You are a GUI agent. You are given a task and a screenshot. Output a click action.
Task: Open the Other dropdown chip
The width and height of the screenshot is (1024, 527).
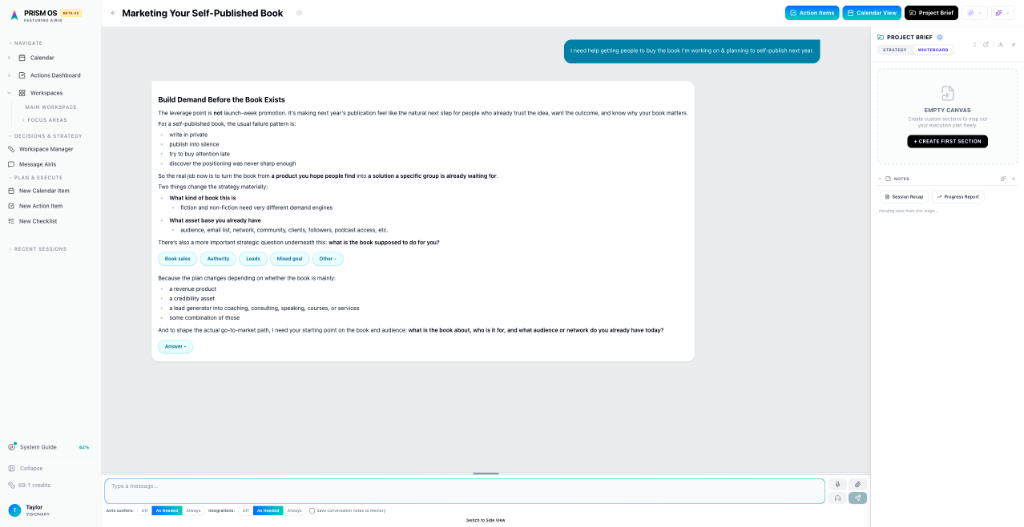click(x=327, y=259)
